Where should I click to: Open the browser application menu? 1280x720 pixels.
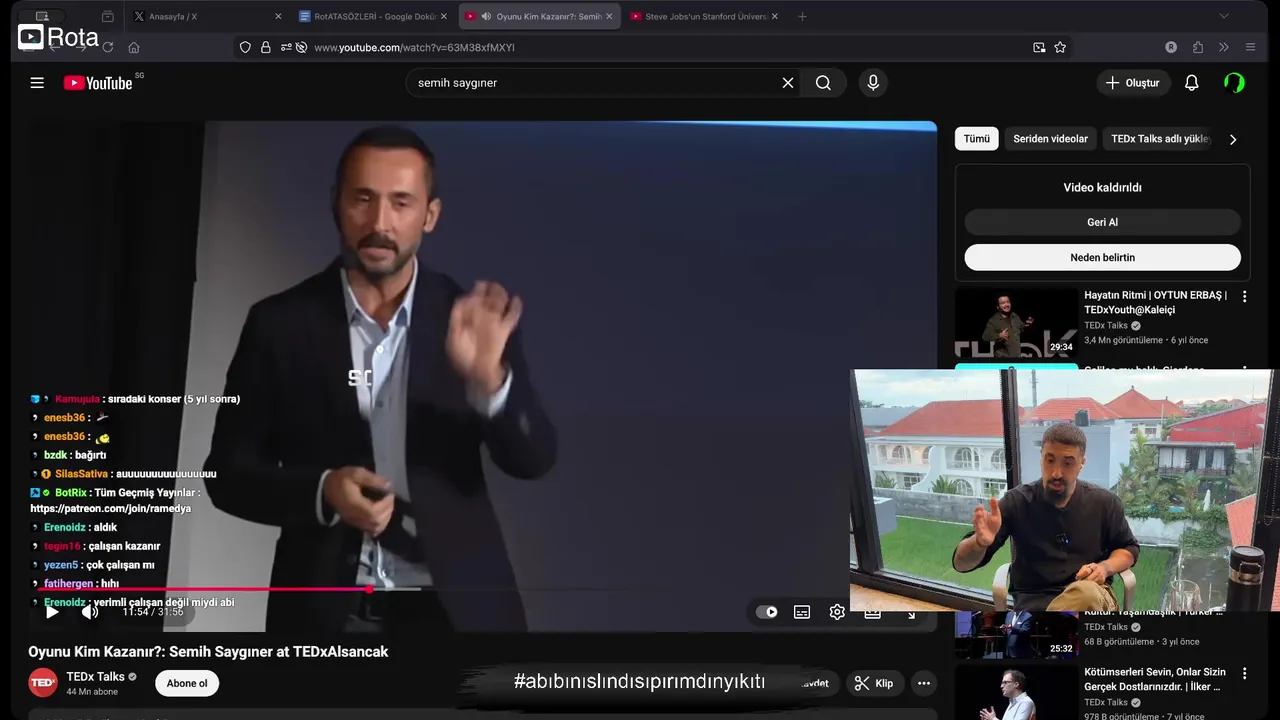point(1250,47)
